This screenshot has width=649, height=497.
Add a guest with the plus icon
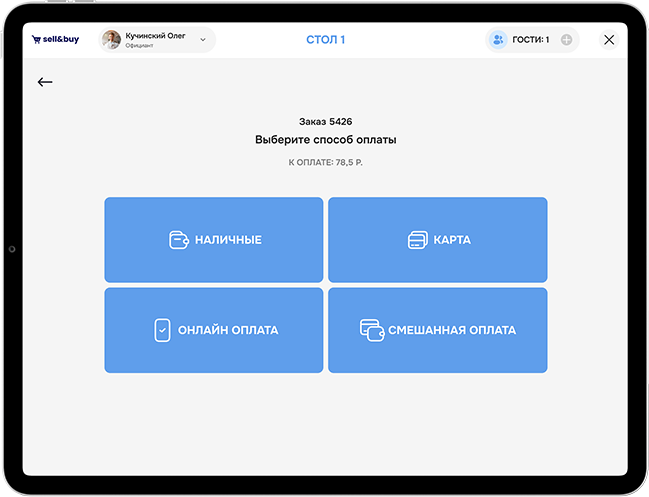click(x=566, y=40)
